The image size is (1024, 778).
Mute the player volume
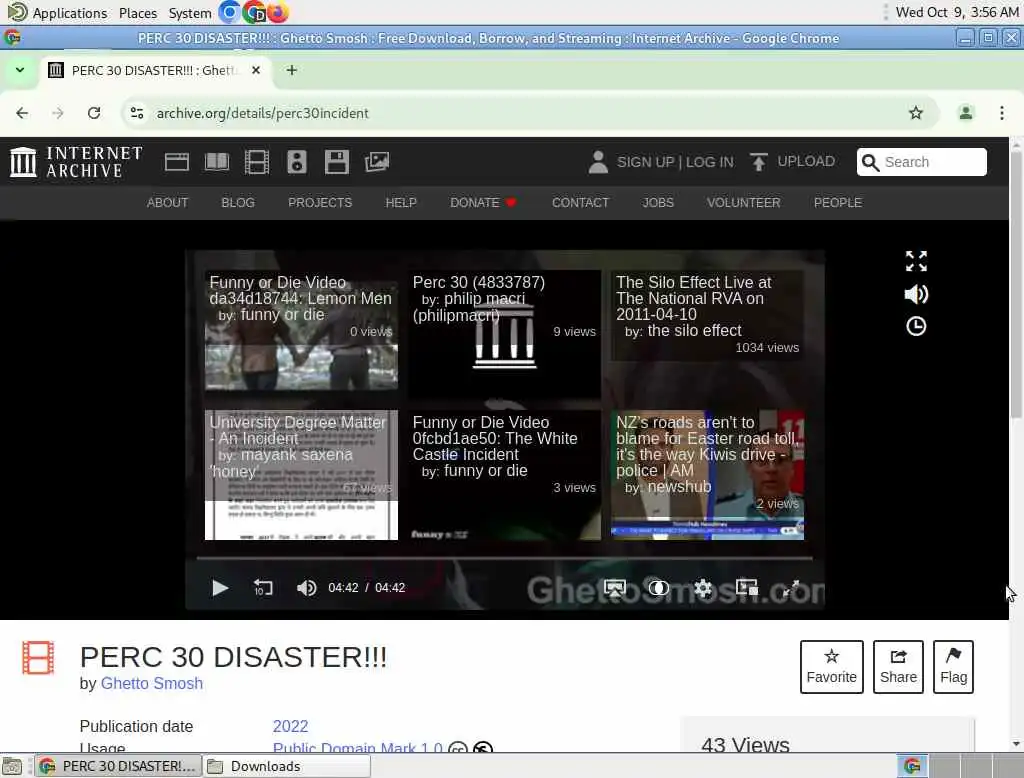click(306, 588)
